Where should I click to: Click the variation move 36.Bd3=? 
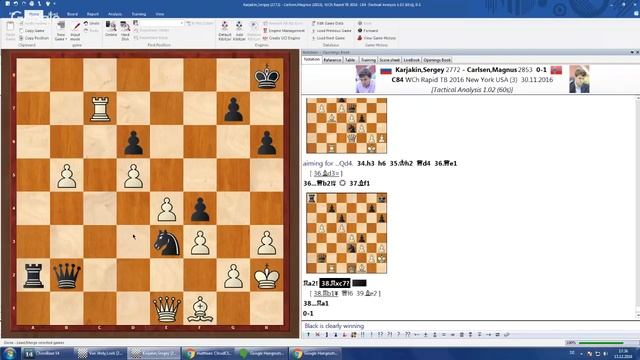click(326, 173)
